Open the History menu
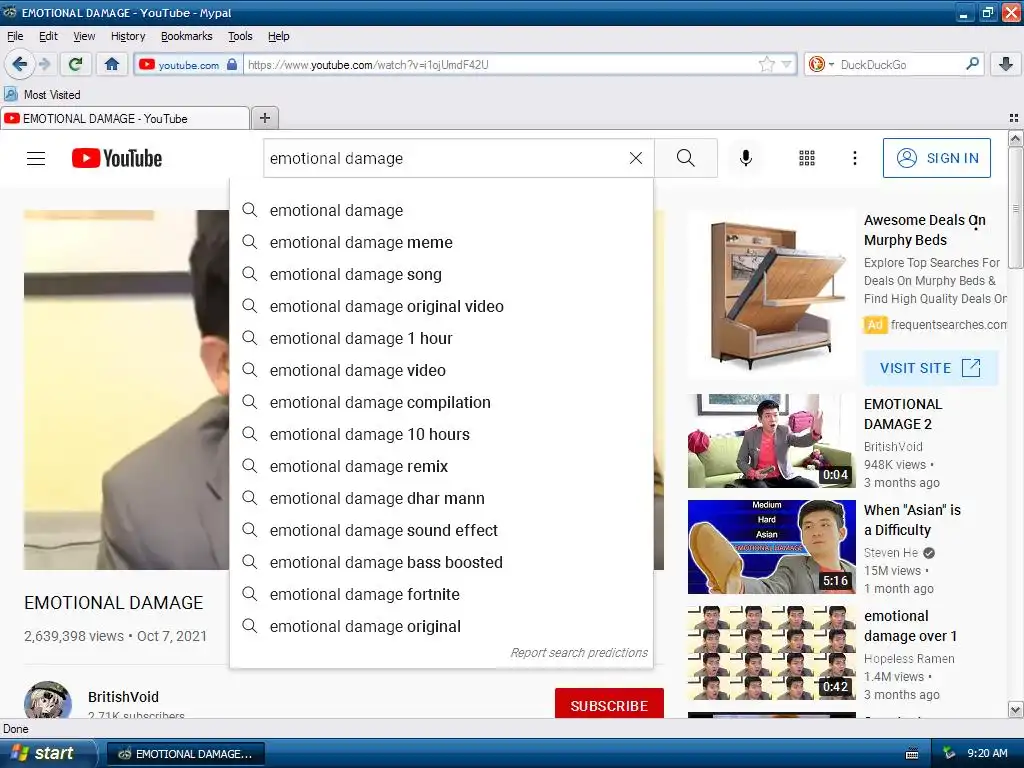1024x768 pixels. (x=128, y=36)
